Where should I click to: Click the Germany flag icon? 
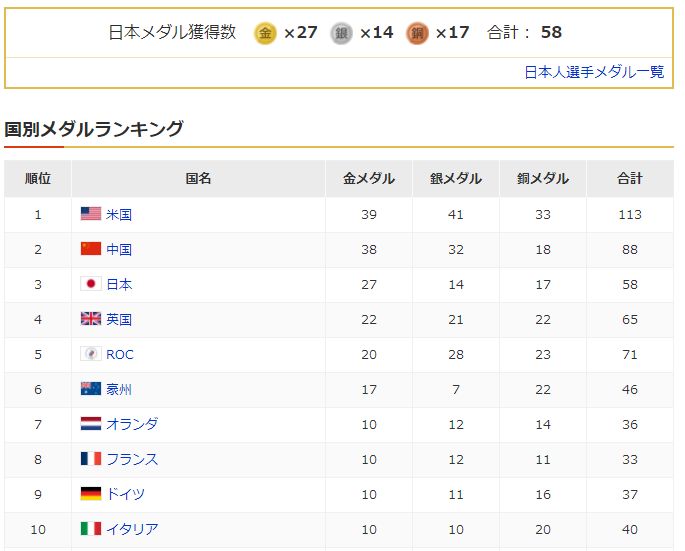[x=91, y=493]
